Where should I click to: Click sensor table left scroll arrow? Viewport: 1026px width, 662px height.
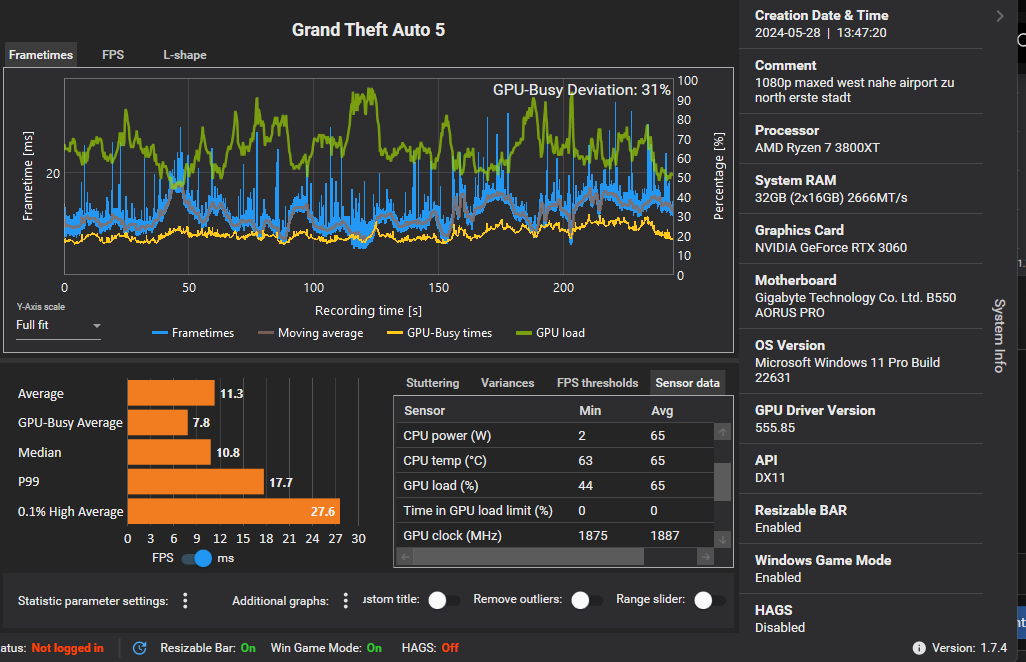405,557
